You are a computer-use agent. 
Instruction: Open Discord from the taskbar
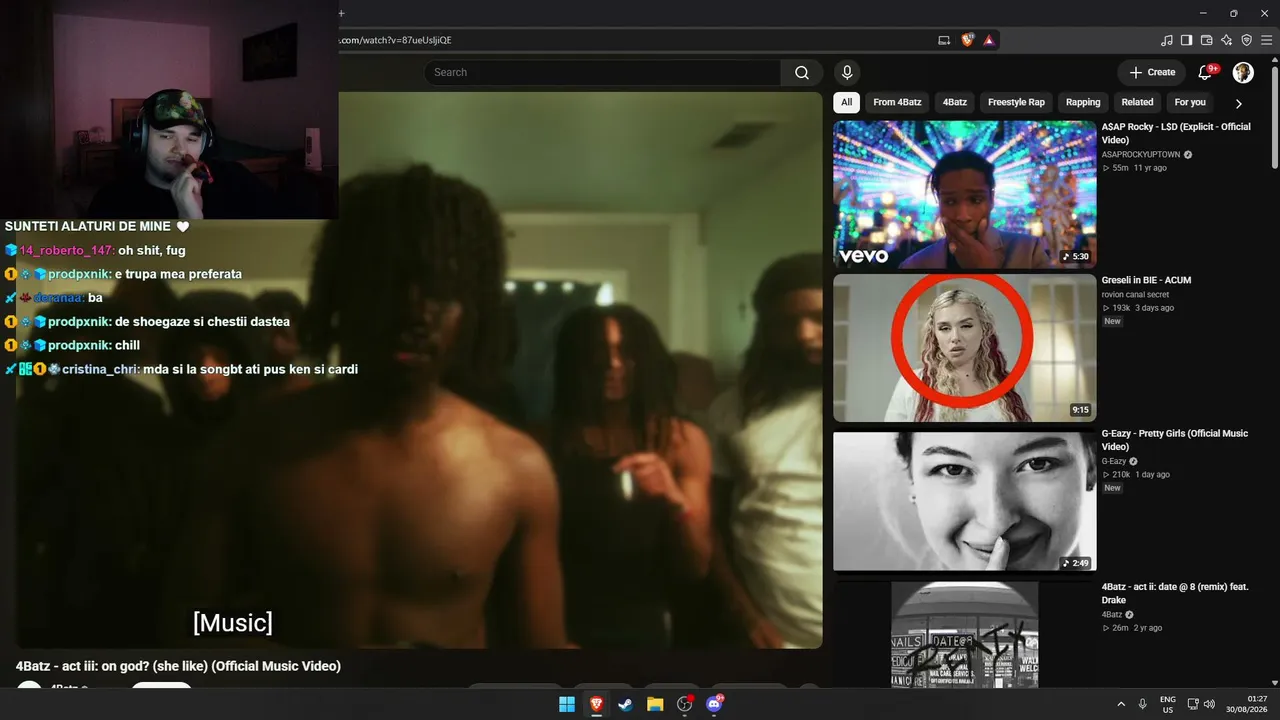[x=715, y=704]
